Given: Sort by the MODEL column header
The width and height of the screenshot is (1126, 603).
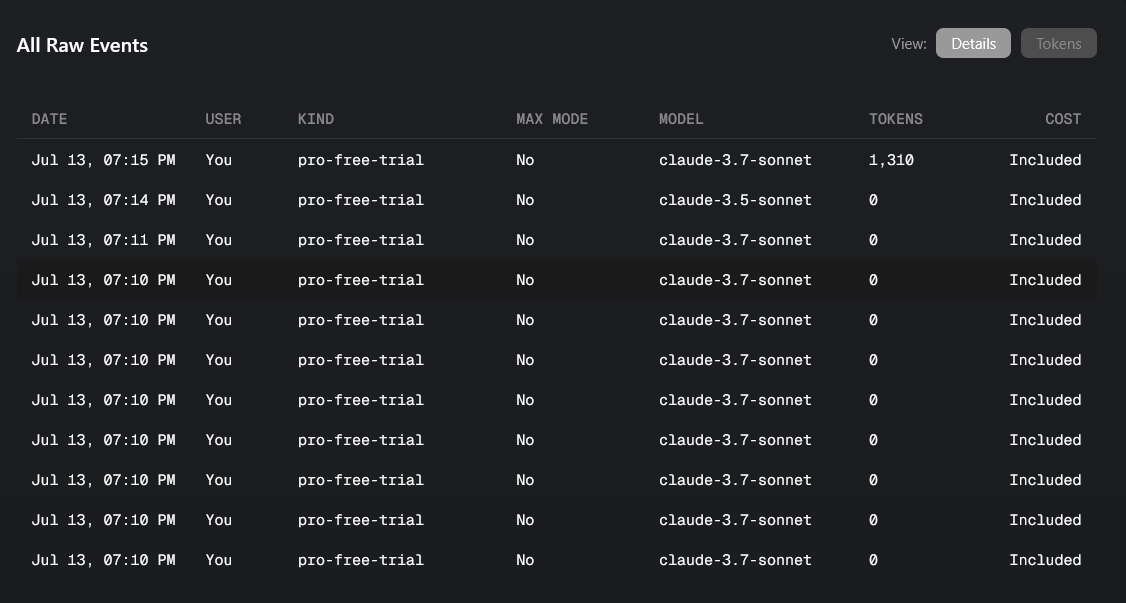Looking at the screenshot, I should (681, 119).
